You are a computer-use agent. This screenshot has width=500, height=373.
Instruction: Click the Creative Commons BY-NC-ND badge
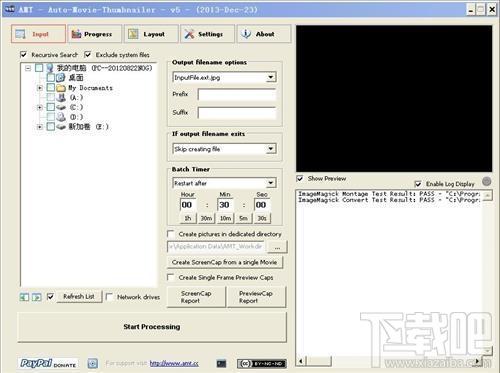click(261, 363)
